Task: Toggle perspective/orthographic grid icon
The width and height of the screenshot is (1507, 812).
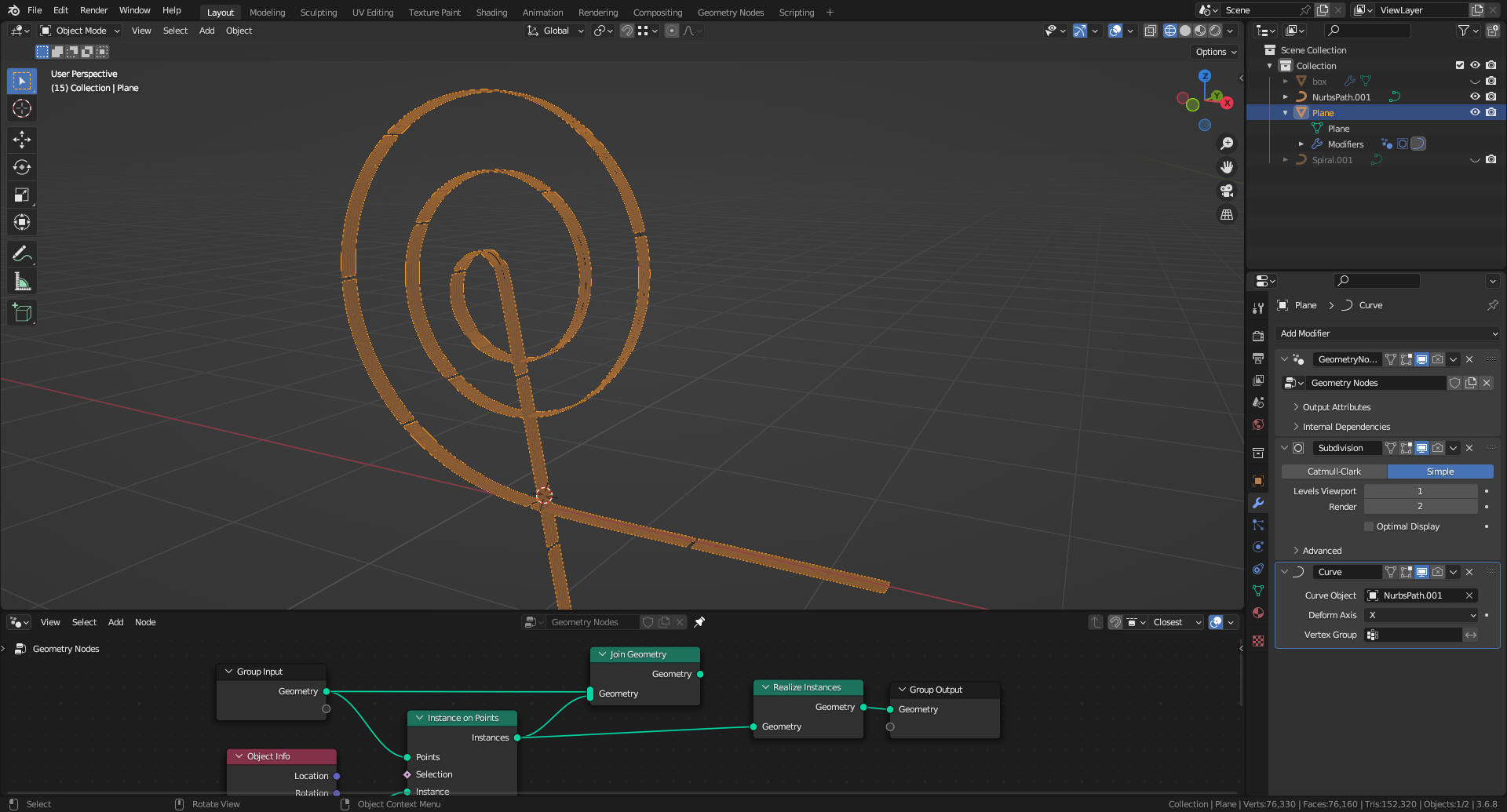Action: [x=1227, y=214]
